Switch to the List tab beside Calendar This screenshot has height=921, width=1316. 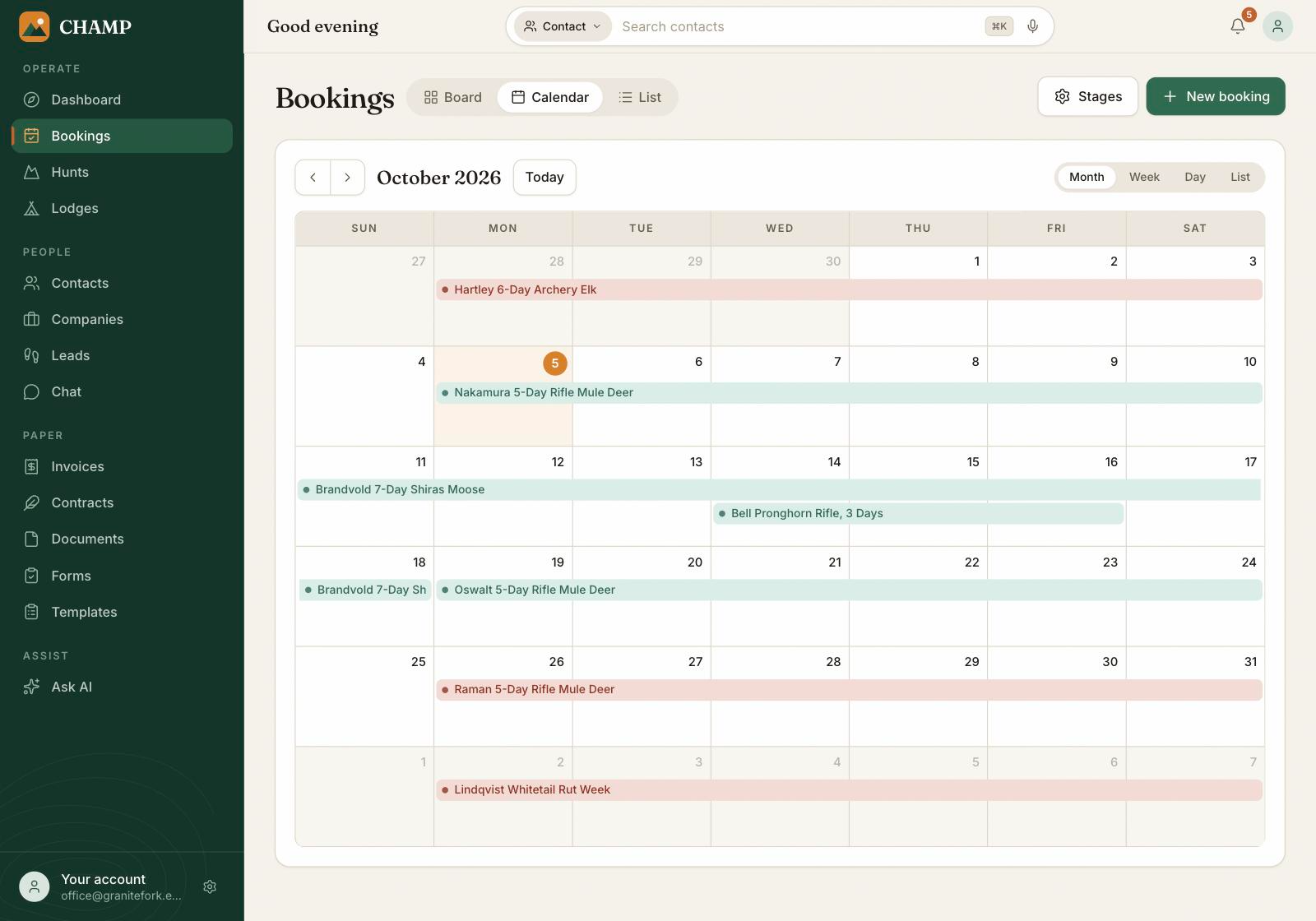tap(640, 97)
